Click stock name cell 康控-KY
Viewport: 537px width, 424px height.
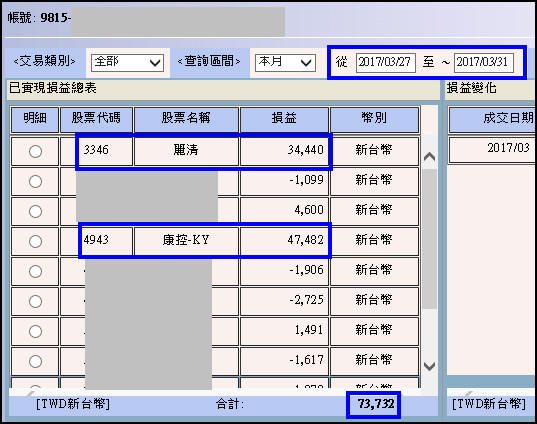(x=186, y=241)
